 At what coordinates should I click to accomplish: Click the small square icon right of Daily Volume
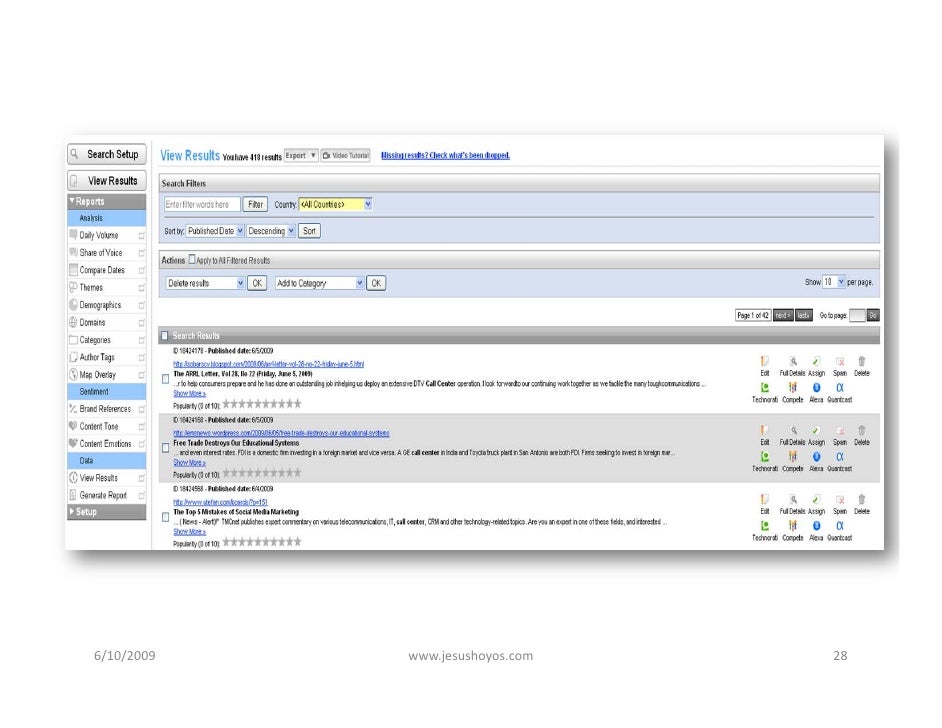point(141,235)
